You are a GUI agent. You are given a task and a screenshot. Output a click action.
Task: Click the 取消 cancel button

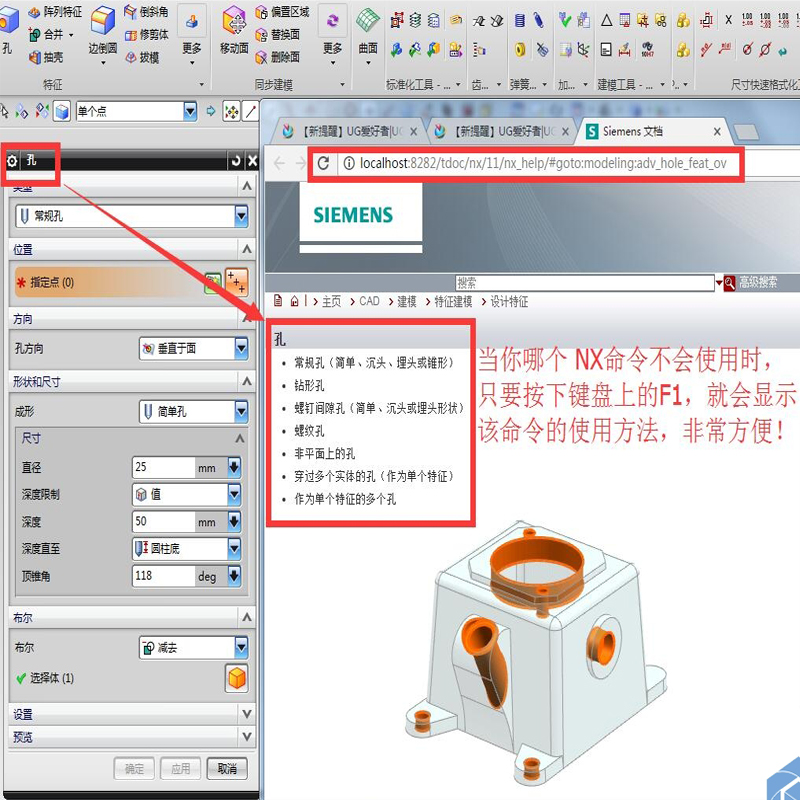(227, 768)
